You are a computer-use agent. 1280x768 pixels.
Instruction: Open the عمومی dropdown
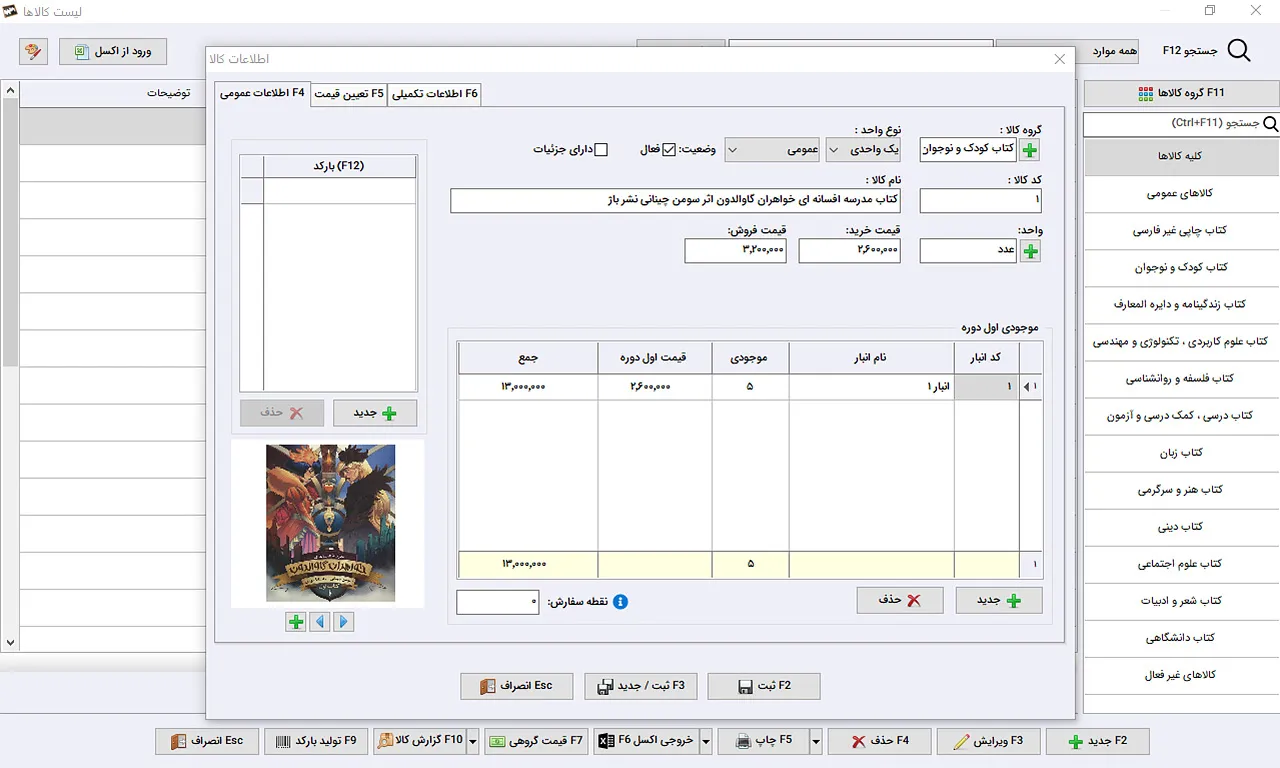pos(772,150)
